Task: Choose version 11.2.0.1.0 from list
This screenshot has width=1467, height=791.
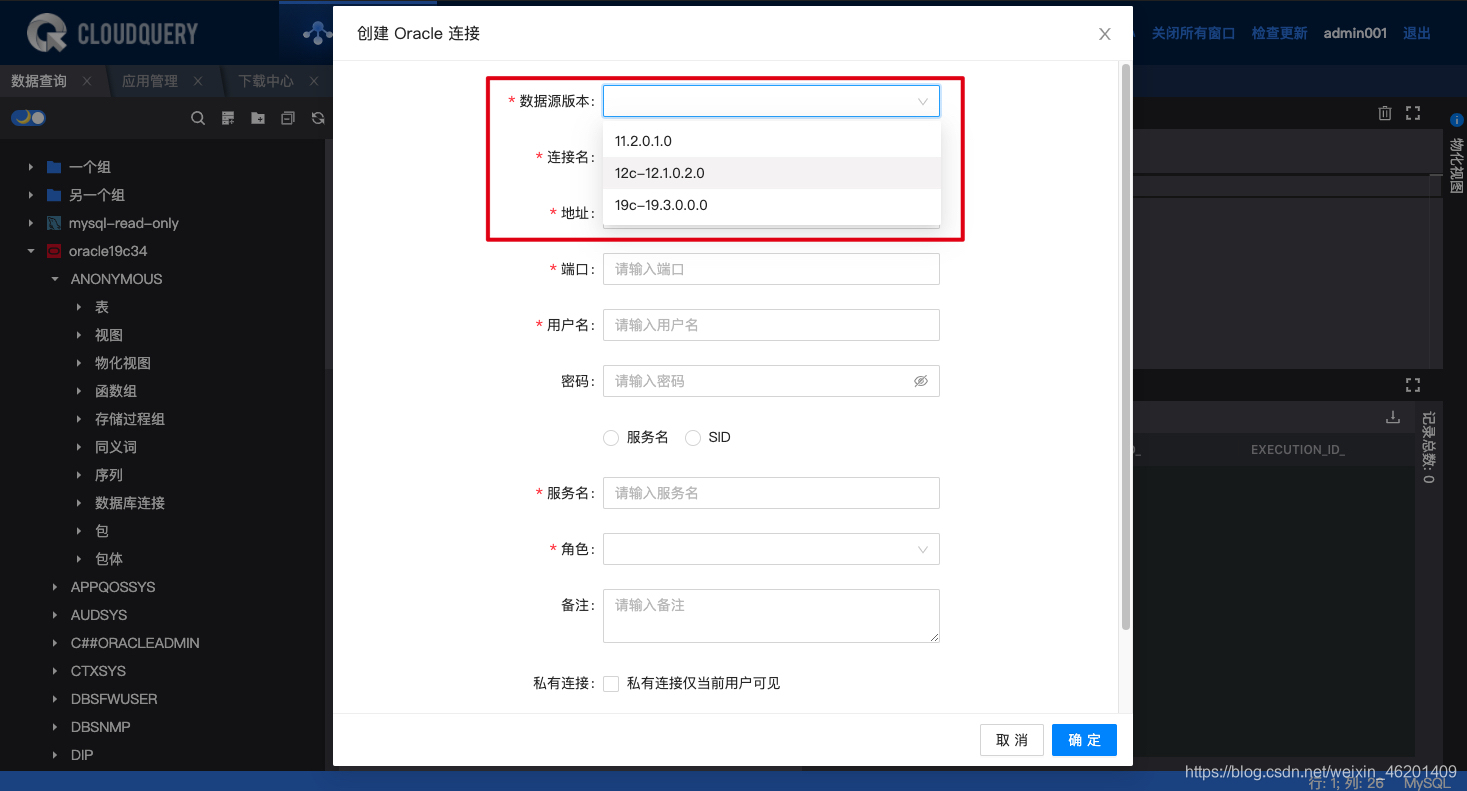Action: coord(771,141)
